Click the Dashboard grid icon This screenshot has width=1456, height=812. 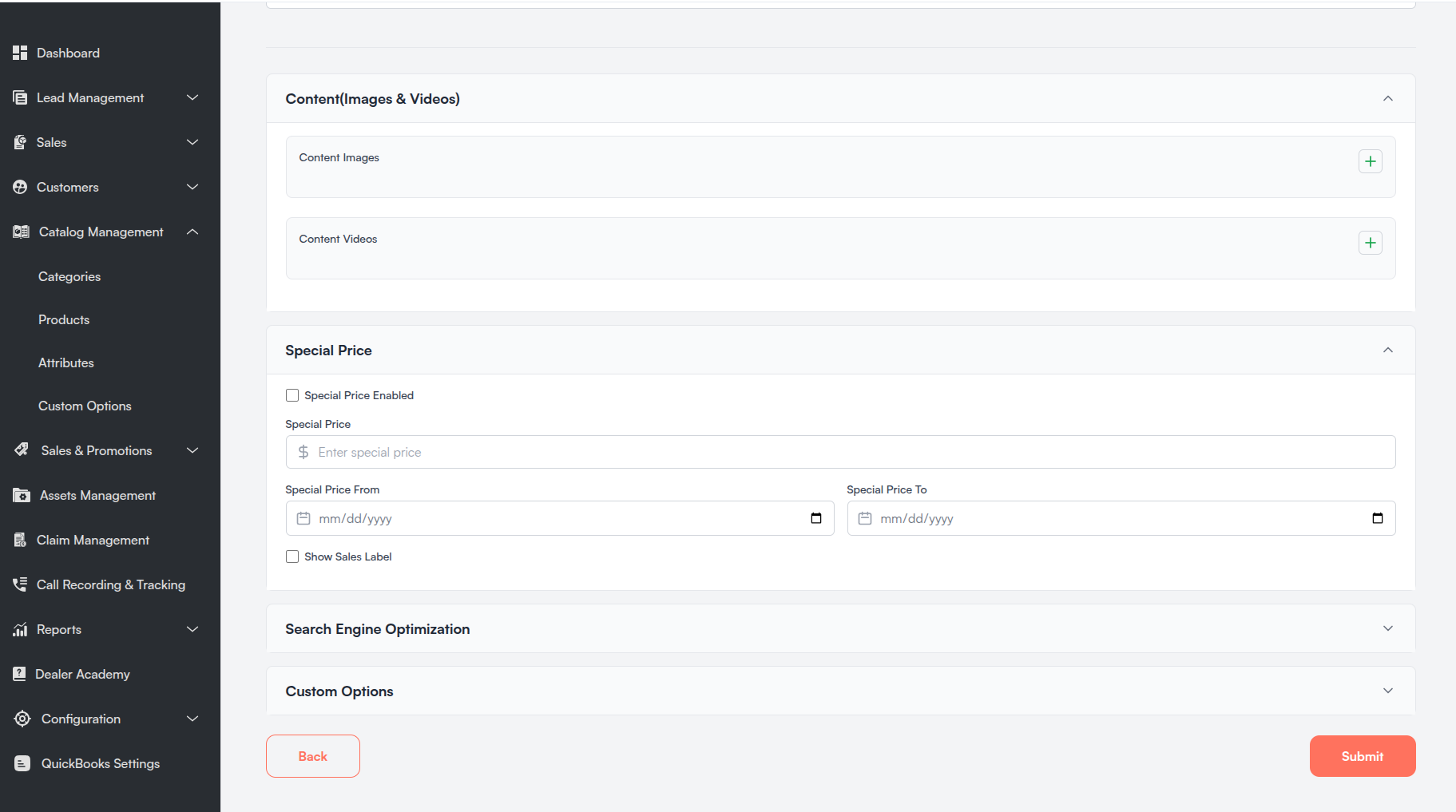(x=20, y=53)
